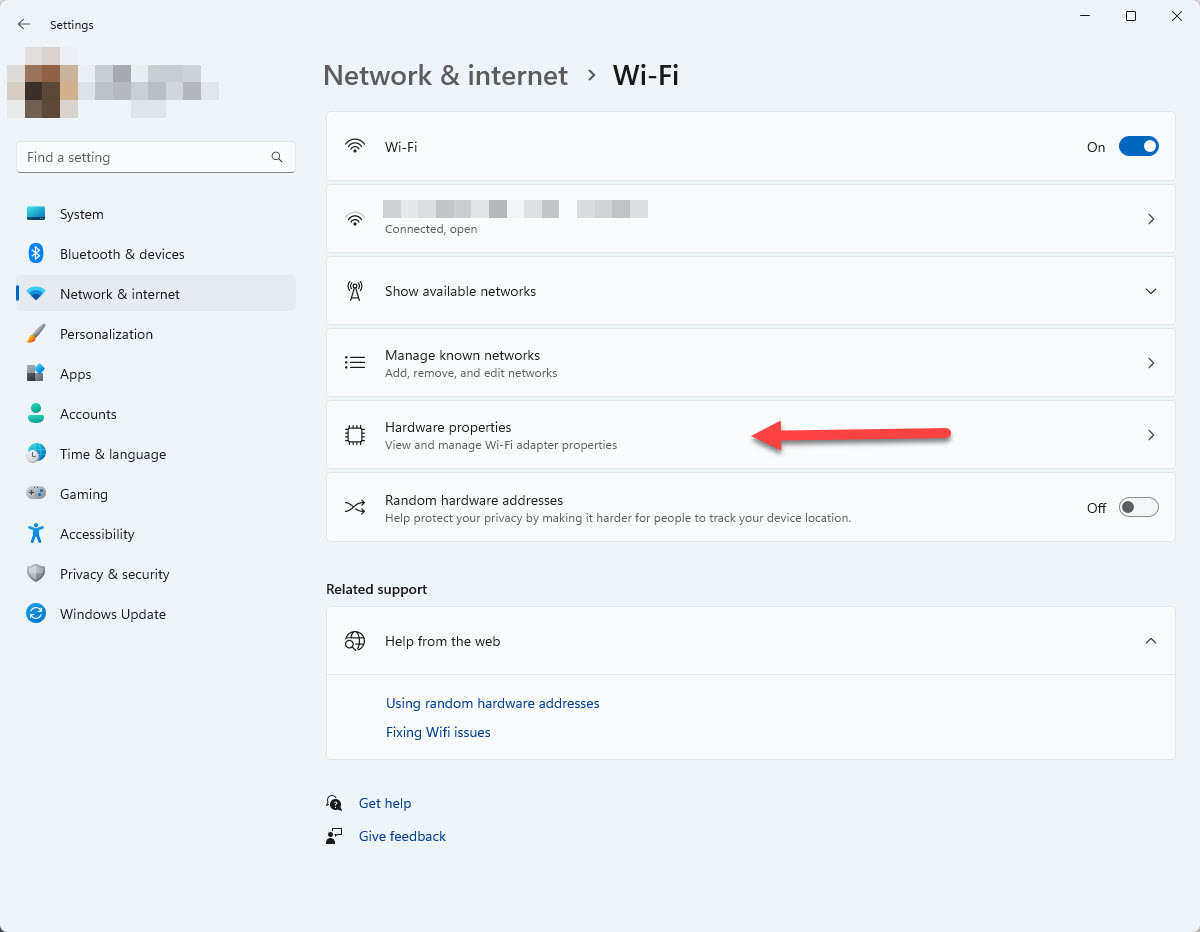Click the back arrow in Settings
Viewport: 1200px width, 932px height.
click(24, 24)
